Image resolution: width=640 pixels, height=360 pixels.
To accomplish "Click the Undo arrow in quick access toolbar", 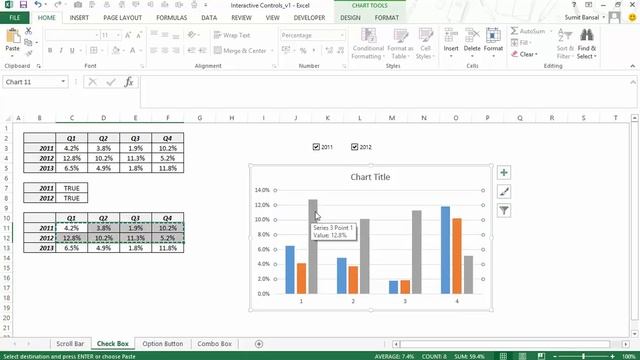I will 38,5.
